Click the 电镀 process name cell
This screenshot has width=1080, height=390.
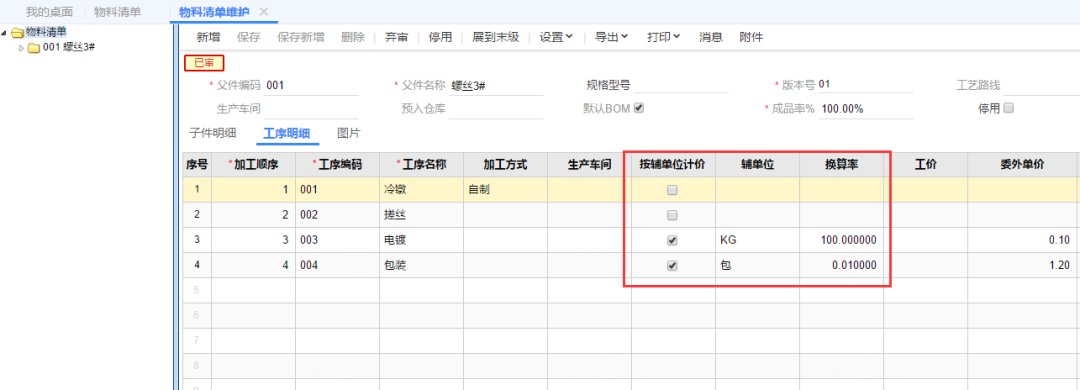click(x=422, y=240)
